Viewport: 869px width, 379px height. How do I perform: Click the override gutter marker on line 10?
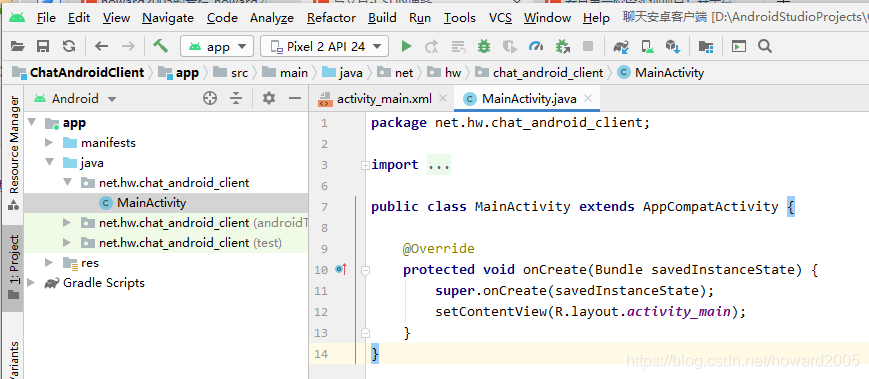point(341,270)
